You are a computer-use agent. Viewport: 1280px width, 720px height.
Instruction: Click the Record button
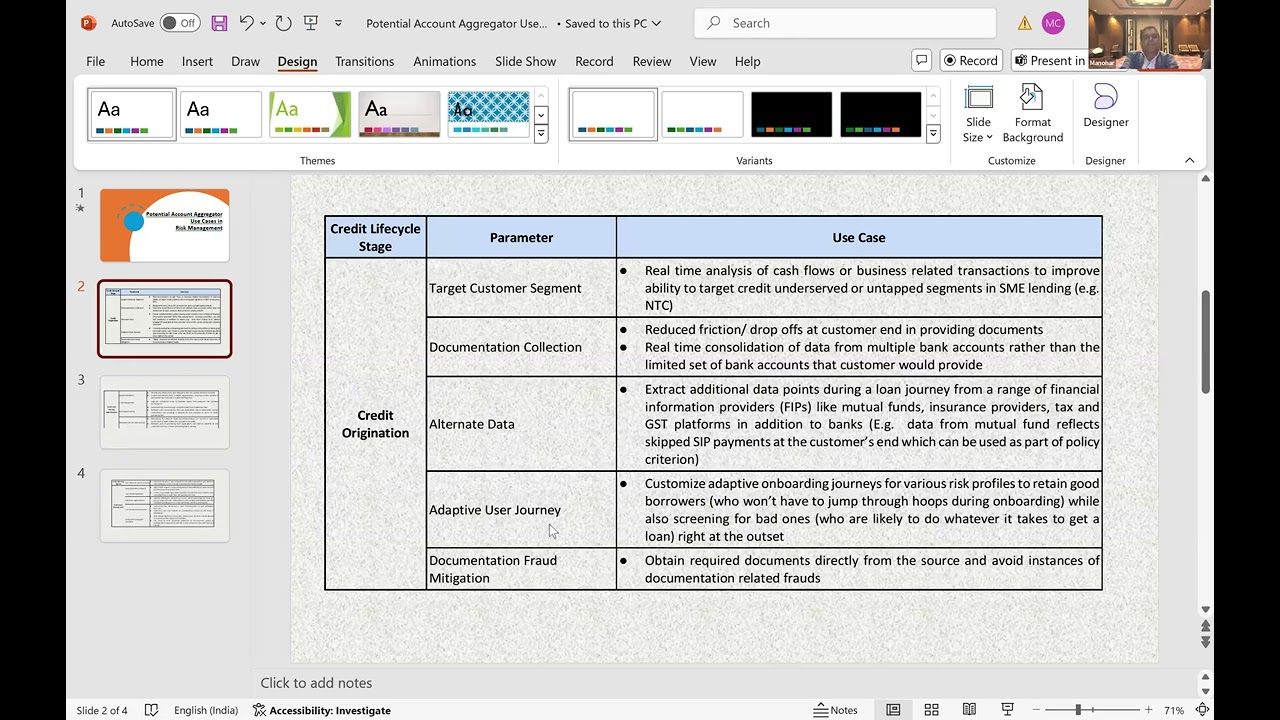[970, 61]
